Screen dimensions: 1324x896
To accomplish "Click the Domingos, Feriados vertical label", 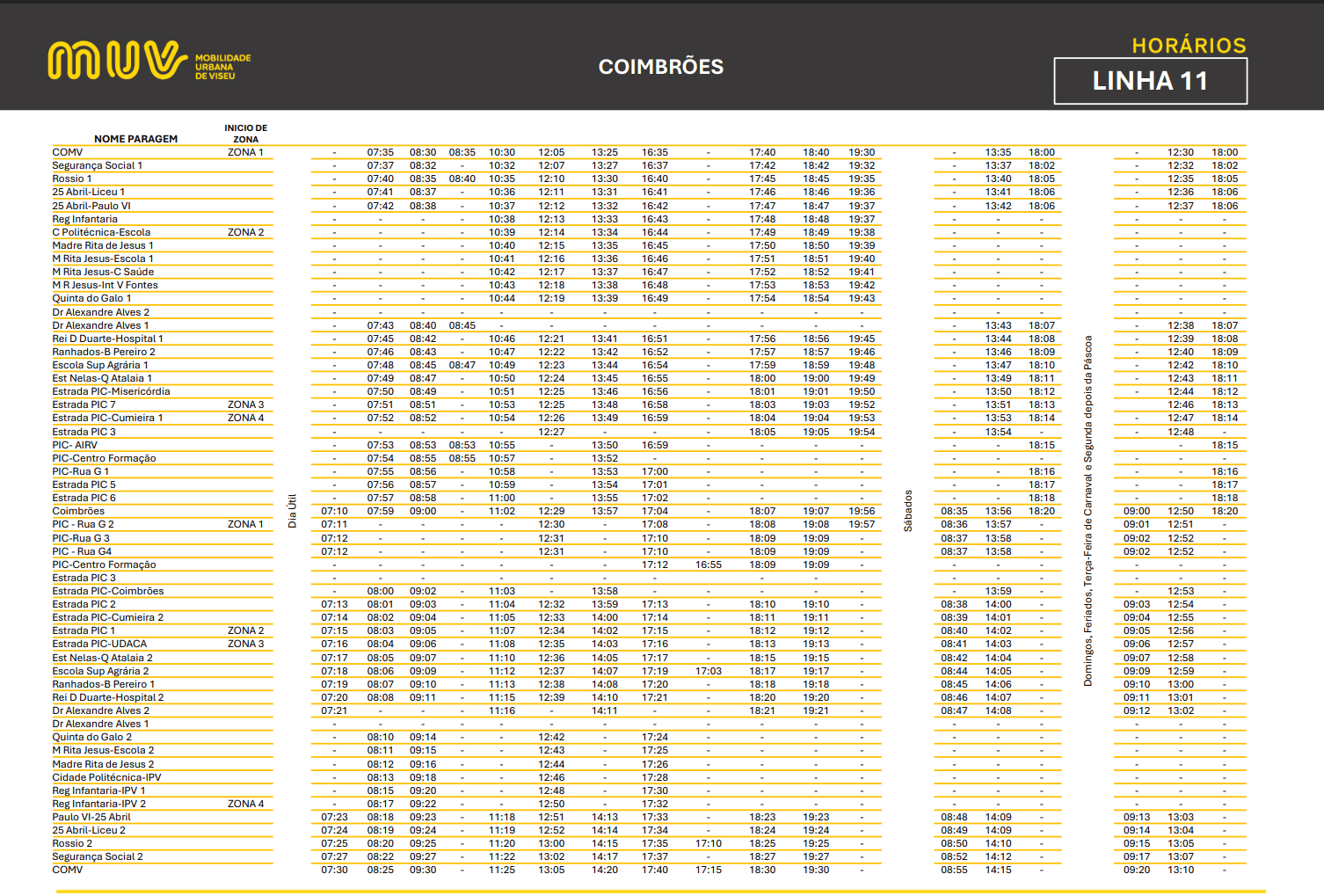I will [1088, 511].
